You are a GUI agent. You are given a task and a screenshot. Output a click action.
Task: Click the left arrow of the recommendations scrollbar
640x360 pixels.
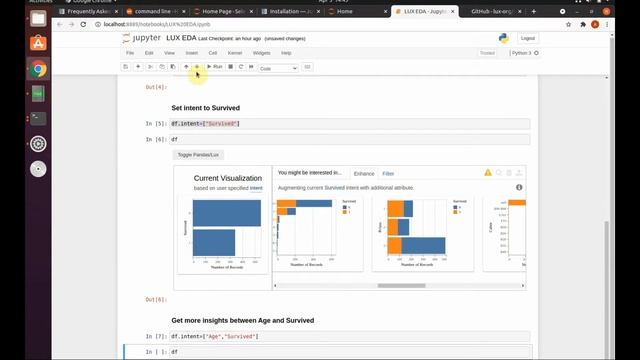click(x=275, y=286)
